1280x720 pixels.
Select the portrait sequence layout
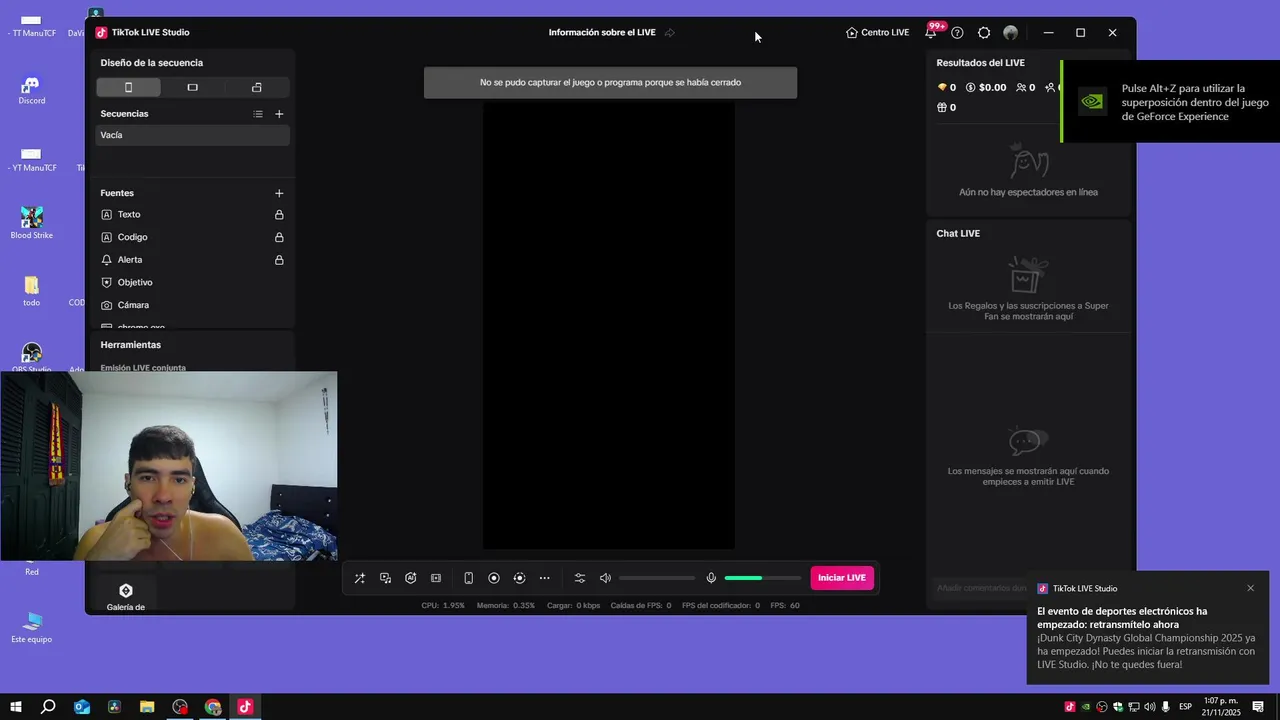(128, 87)
